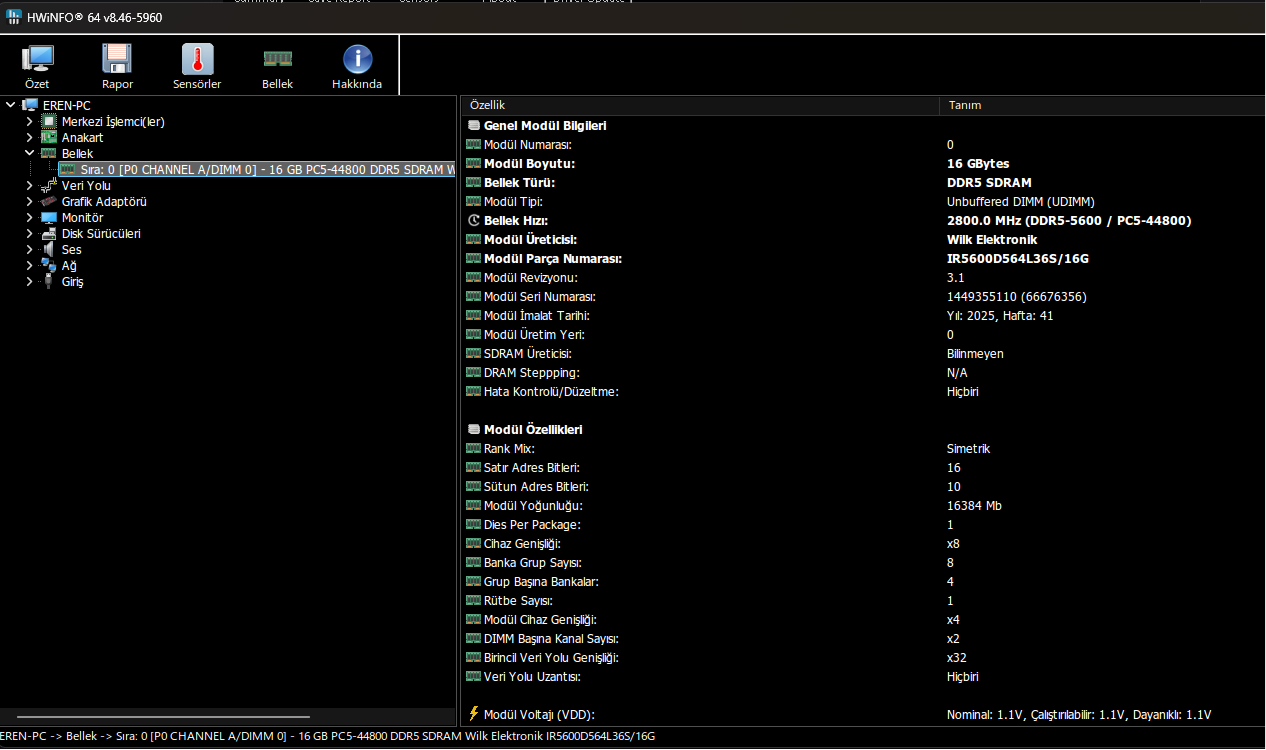Select Anakart label in the tree

[82, 137]
